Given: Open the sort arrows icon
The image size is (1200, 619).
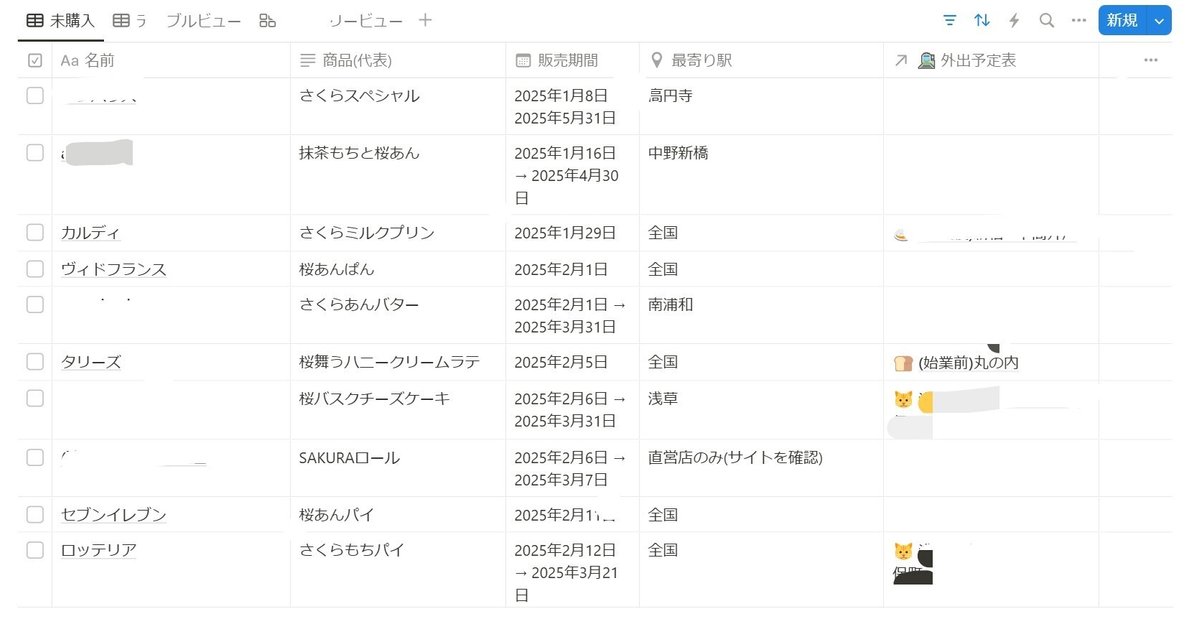Looking at the screenshot, I should (982, 20).
